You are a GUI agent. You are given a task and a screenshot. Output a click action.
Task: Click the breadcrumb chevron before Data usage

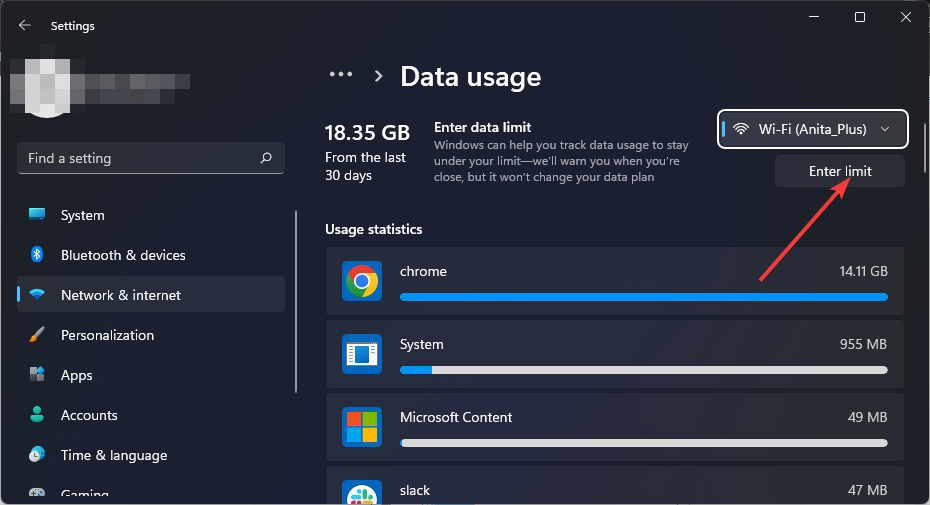click(379, 76)
